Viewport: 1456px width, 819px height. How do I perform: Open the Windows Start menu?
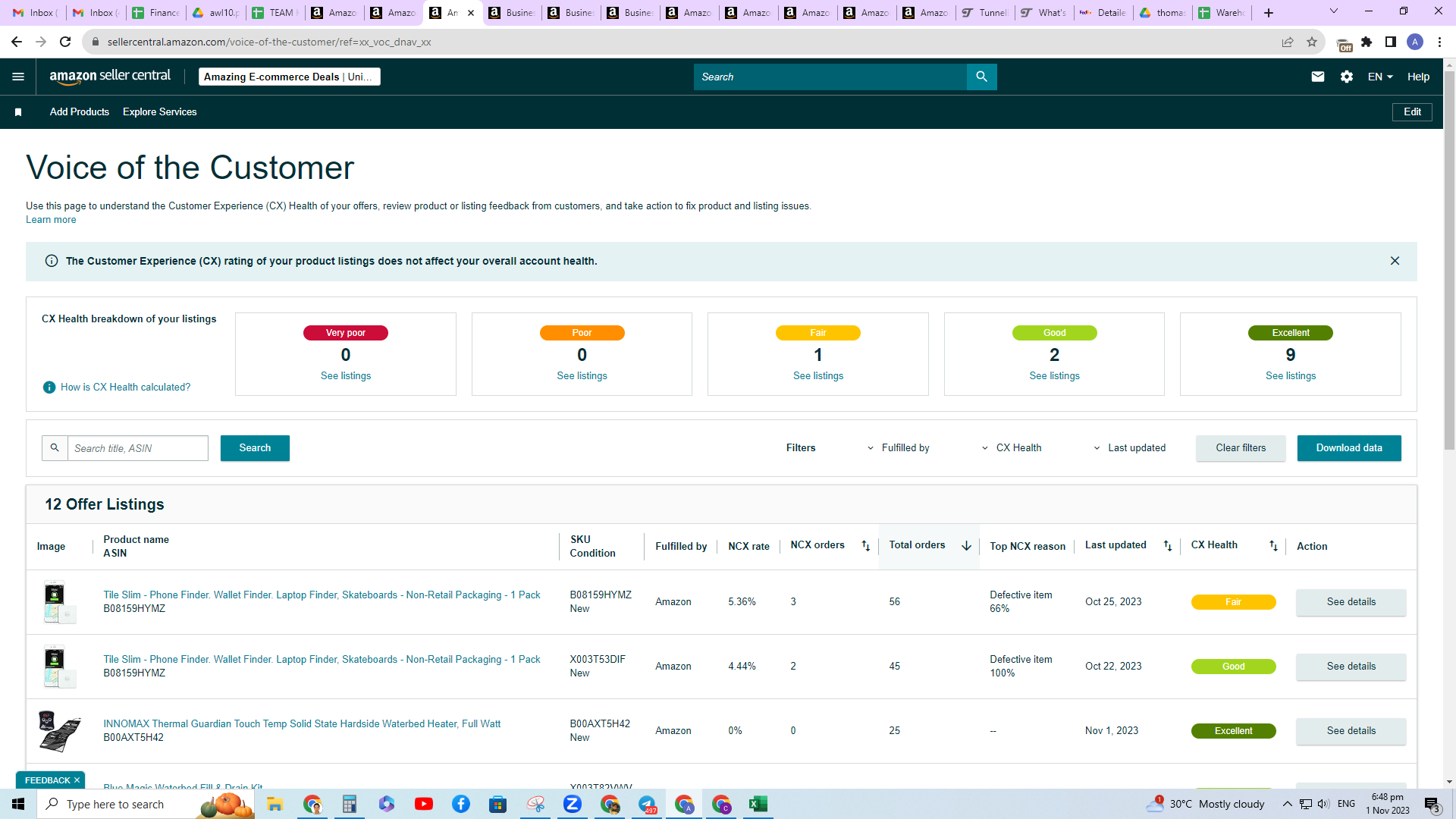pyautogui.click(x=18, y=804)
